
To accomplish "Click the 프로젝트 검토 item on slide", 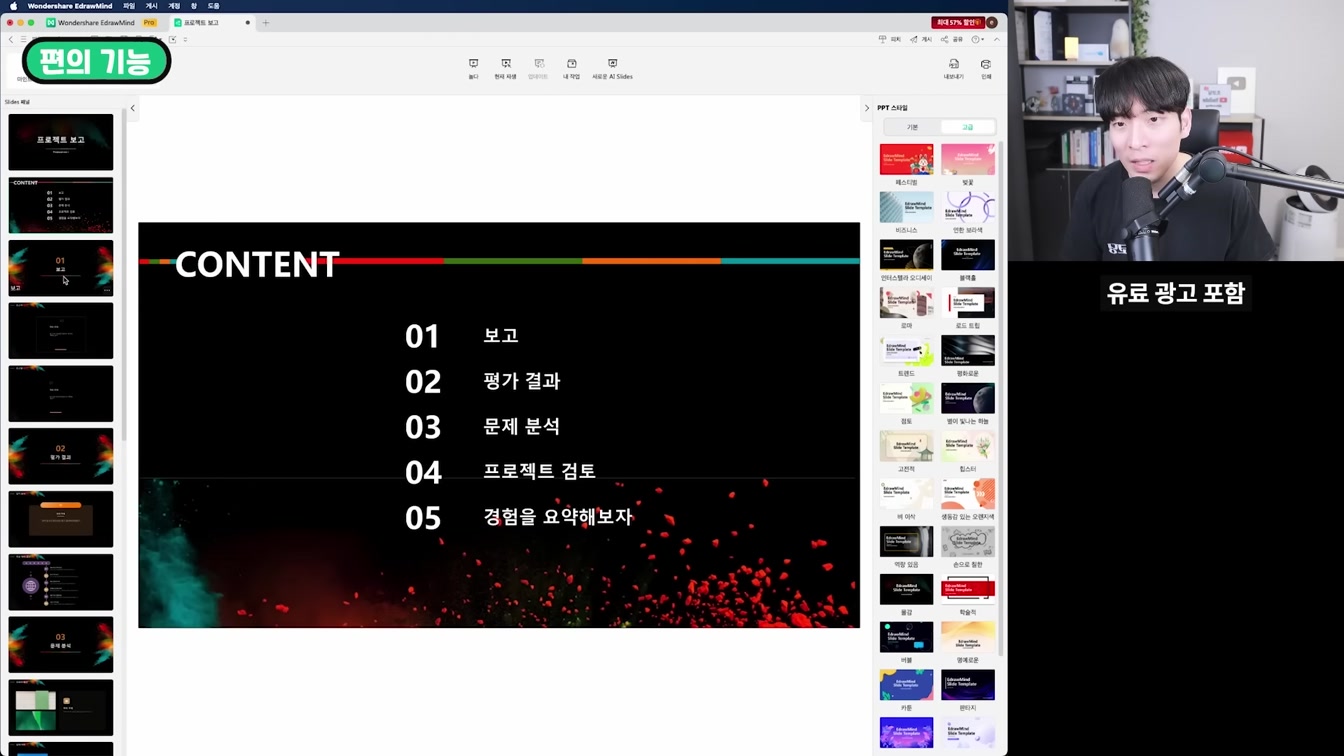I will (x=539, y=471).
